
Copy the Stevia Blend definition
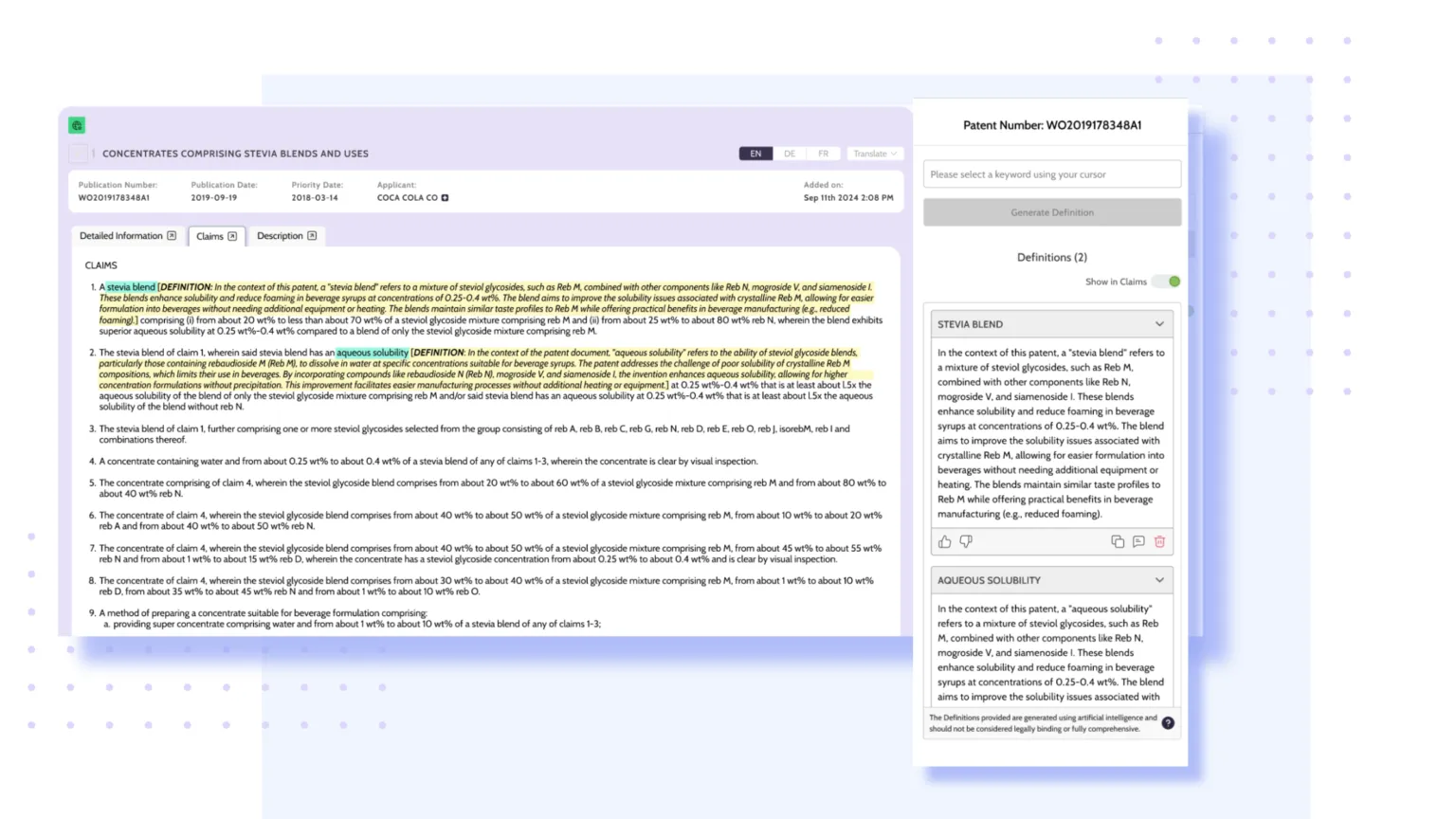(x=1118, y=541)
